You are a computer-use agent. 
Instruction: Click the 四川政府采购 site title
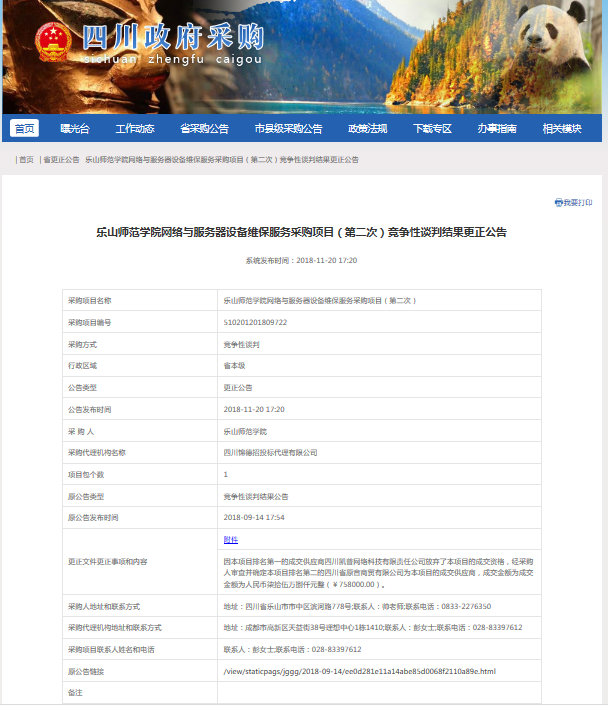coord(172,38)
